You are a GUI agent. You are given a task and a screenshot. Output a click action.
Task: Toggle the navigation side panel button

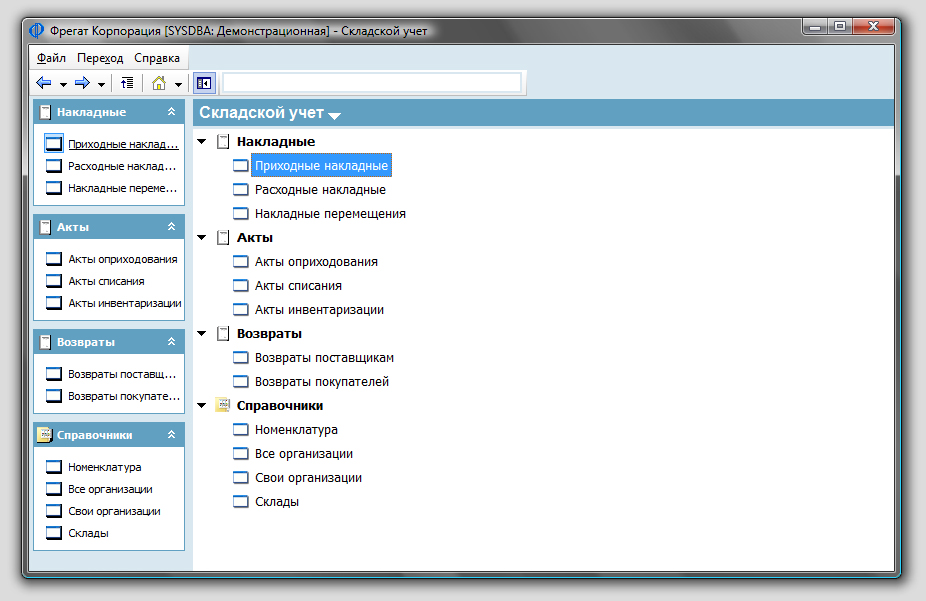204,83
